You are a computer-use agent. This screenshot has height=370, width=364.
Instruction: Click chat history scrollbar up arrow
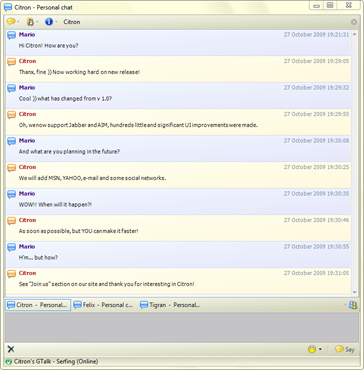pyautogui.click(x=355, y=33)
